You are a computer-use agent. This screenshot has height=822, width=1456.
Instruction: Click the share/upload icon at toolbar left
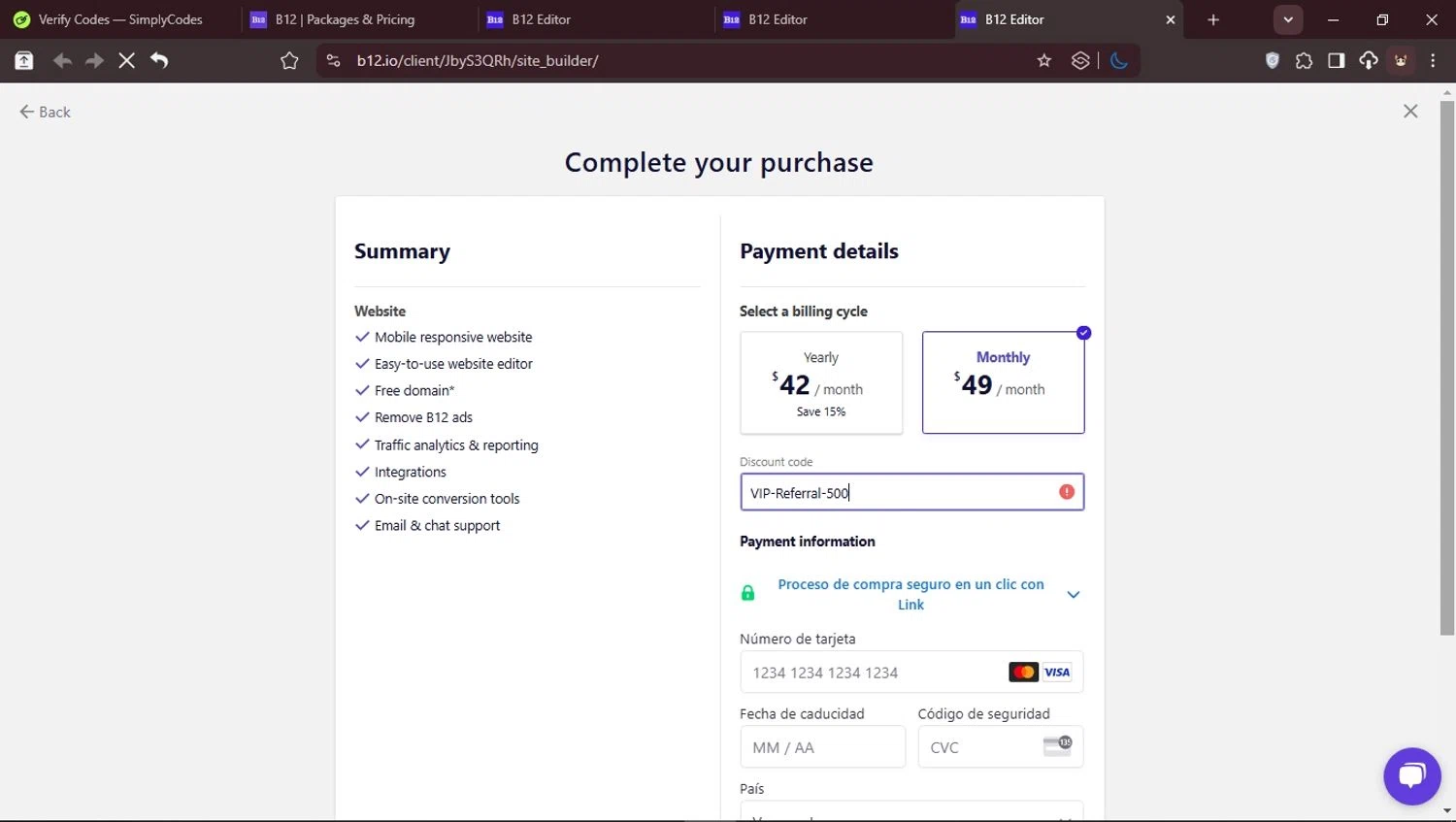point(24,60)
